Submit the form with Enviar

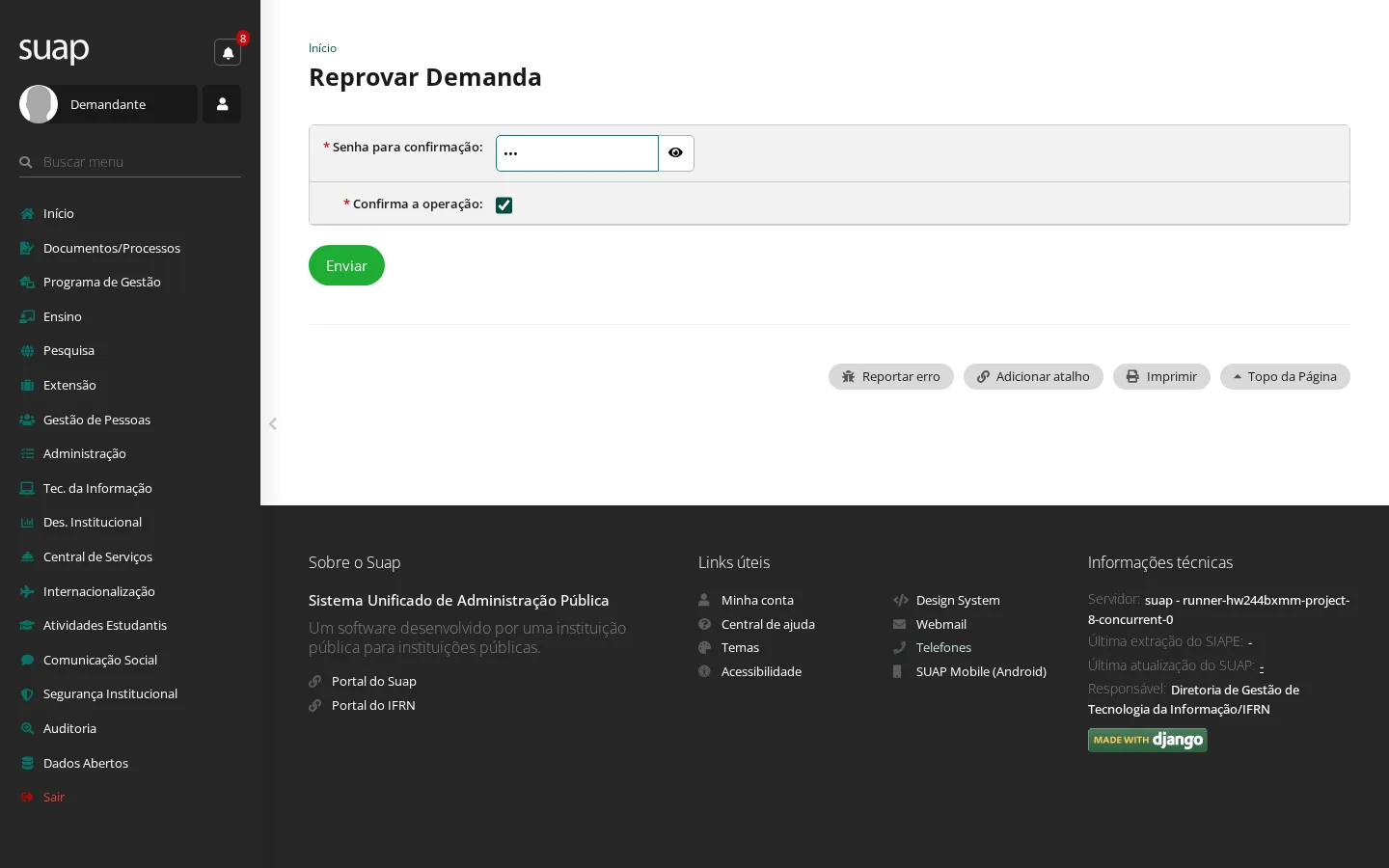346,265
